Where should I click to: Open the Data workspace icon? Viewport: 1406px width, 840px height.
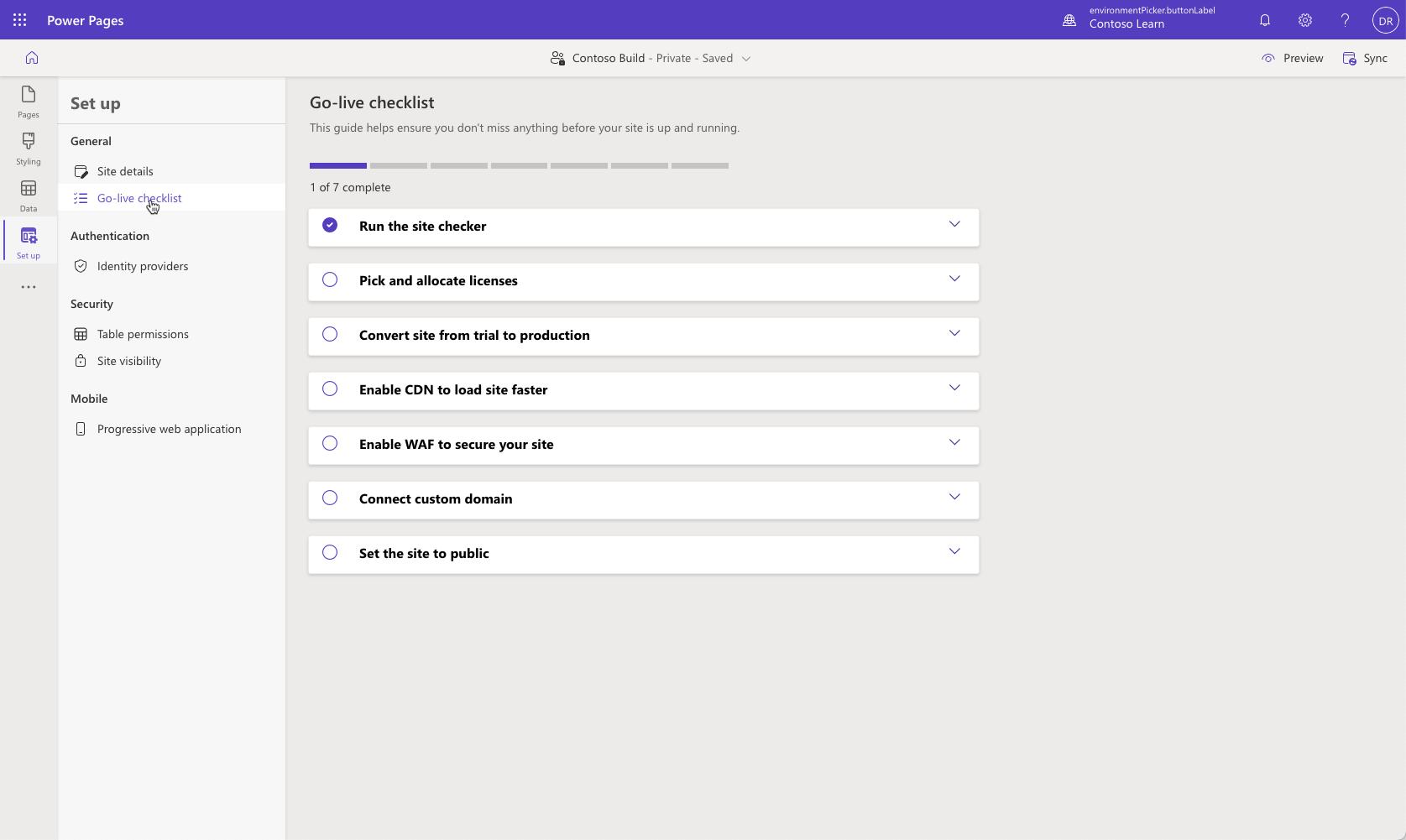tap(28, 196)
